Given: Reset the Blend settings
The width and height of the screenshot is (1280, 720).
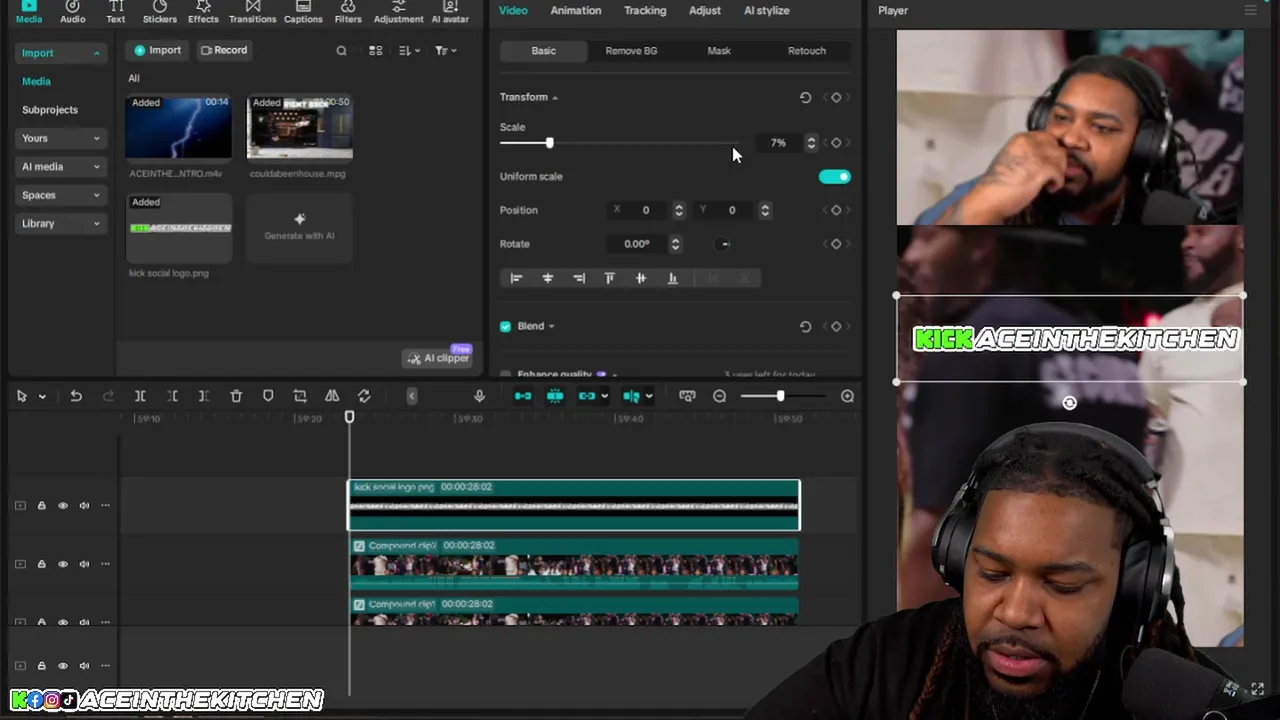Looking at the screenshot, I should coord(805,326).
